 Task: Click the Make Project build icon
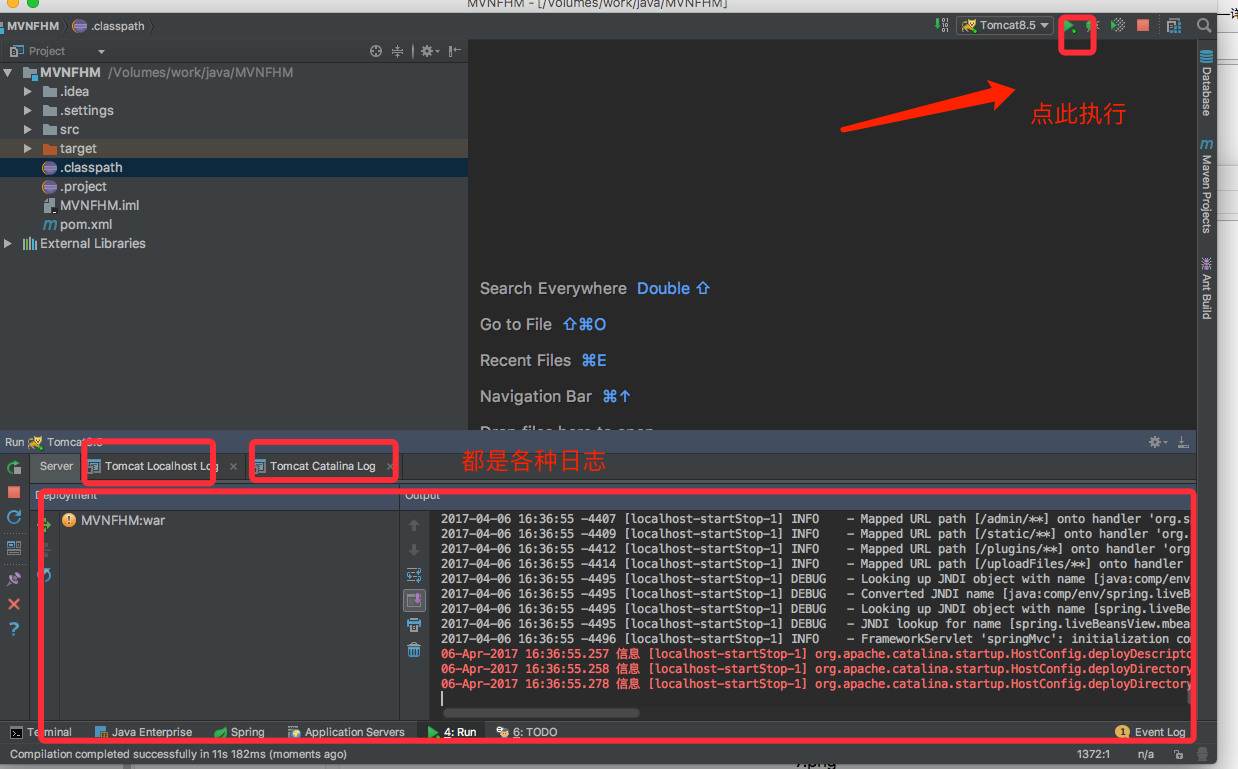click(x=941, y=25)
